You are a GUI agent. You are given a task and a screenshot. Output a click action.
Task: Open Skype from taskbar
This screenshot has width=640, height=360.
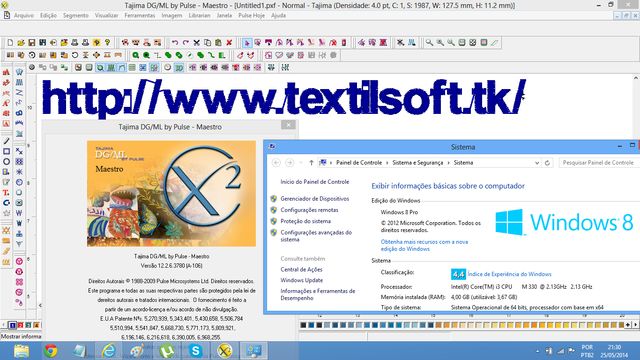coord(196,351)
